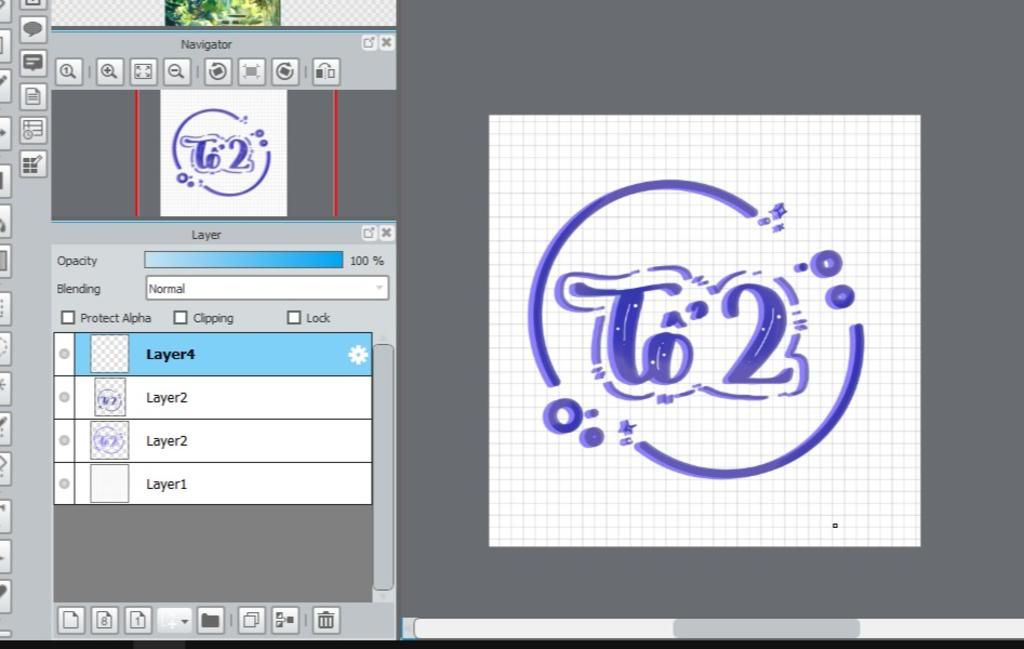Rotate canvas left in Navigator
This screenshot has height=649, width=1024.
click(x=218, y=71)
